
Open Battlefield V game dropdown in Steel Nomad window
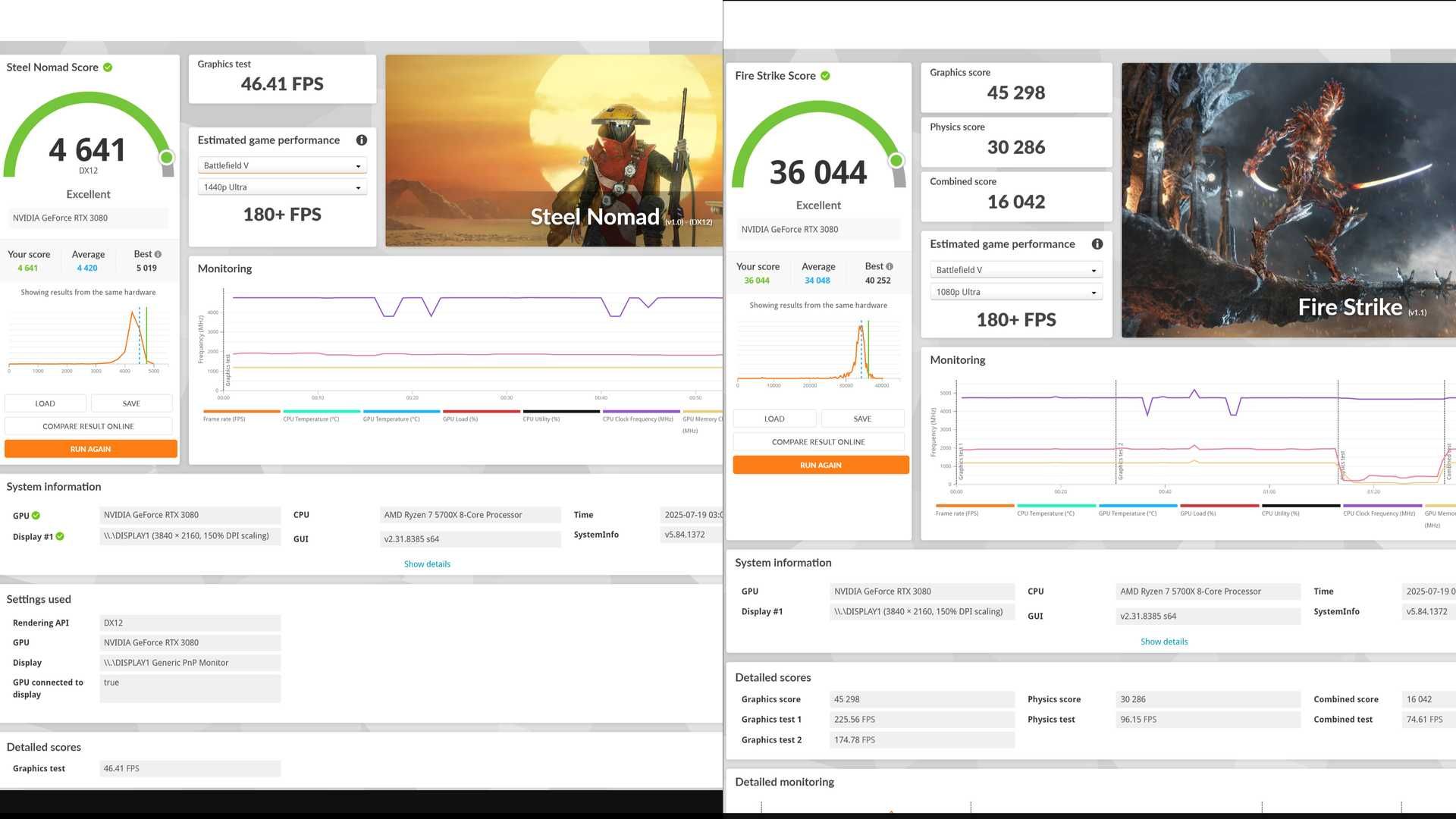[x=282, y=165]
